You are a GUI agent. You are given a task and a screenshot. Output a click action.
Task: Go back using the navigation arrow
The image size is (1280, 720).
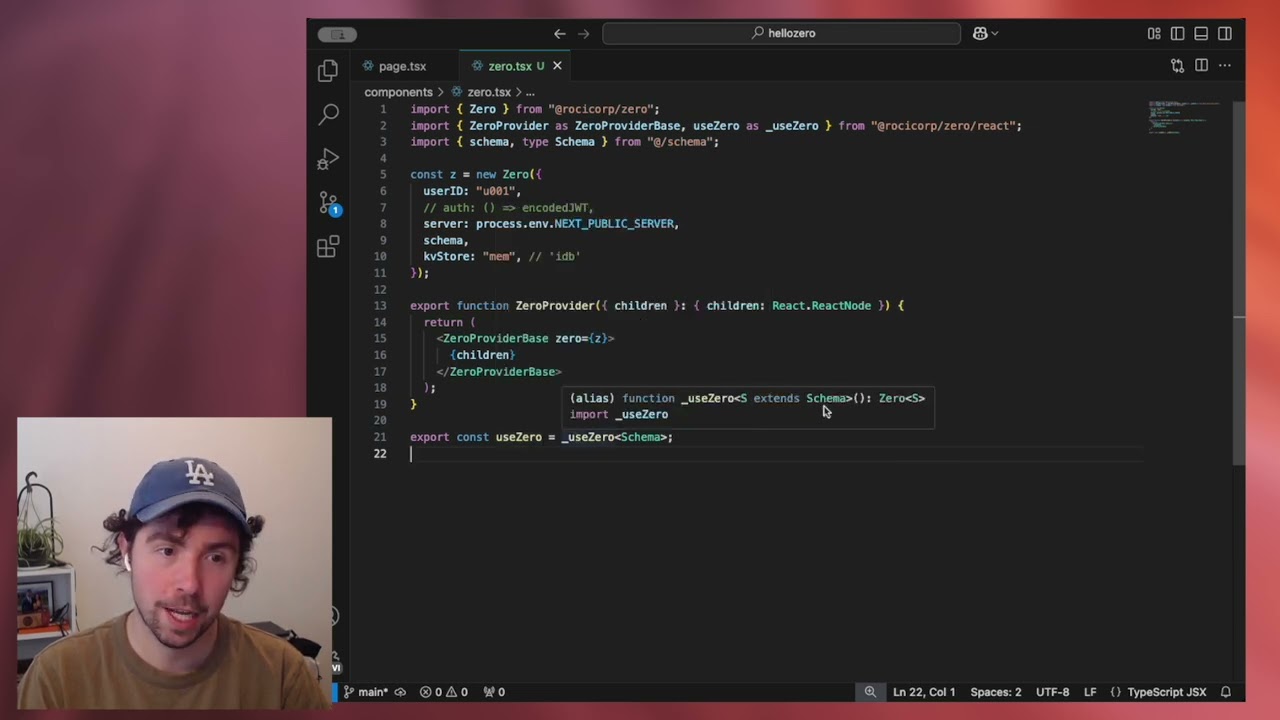[560, 33]
